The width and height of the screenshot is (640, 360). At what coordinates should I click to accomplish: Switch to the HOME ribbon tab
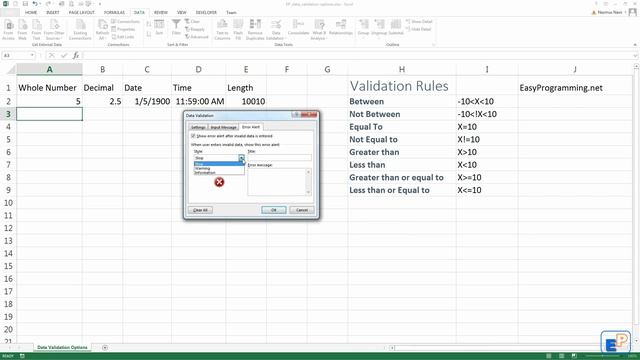(x=31, y=13)
